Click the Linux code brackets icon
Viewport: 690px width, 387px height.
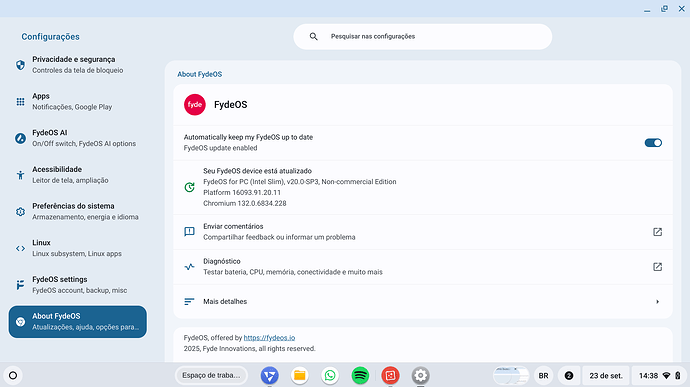(x=20, y=248)
